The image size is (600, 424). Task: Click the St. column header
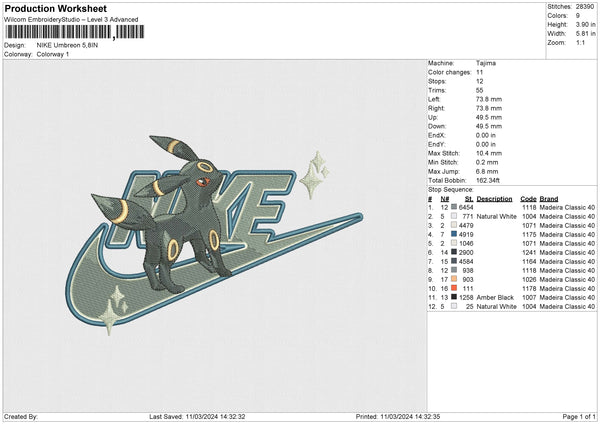click(469, 199)
